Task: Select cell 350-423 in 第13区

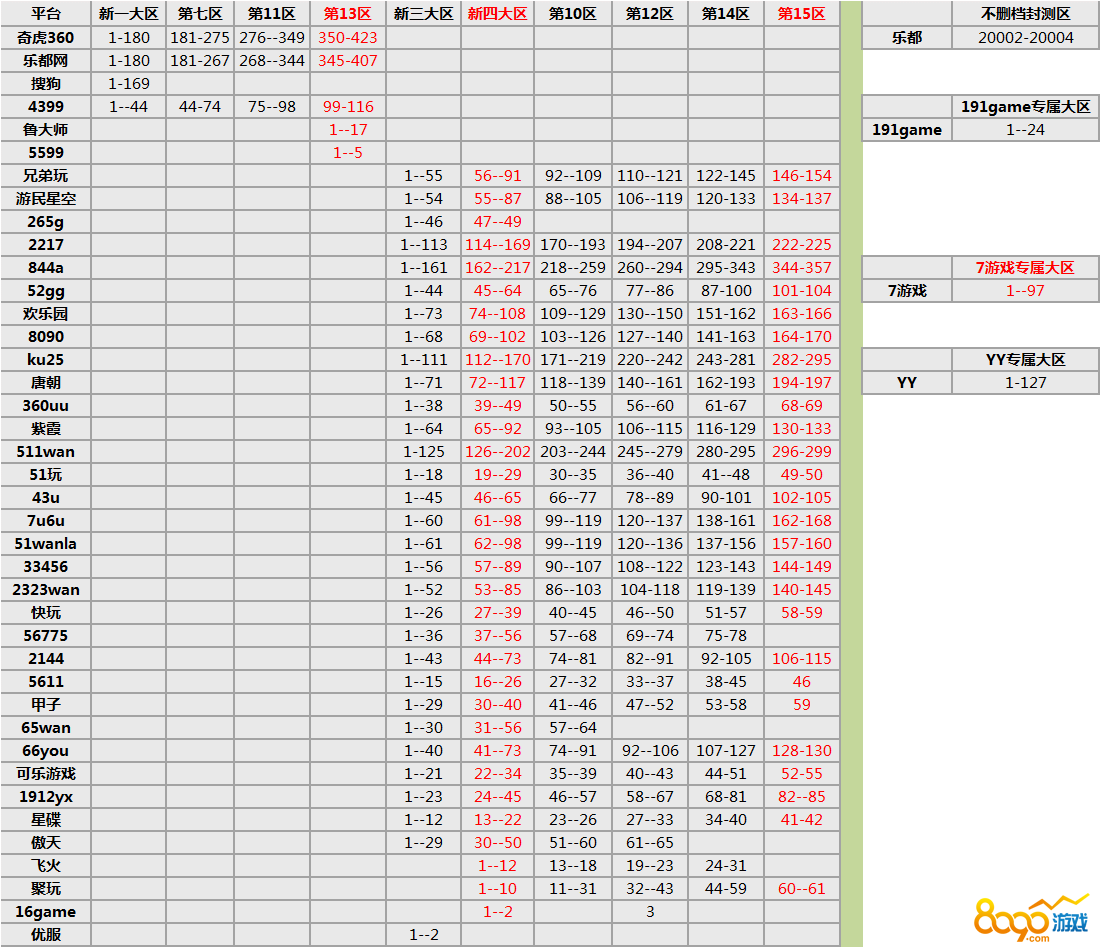Action: (x=347, y=38)
